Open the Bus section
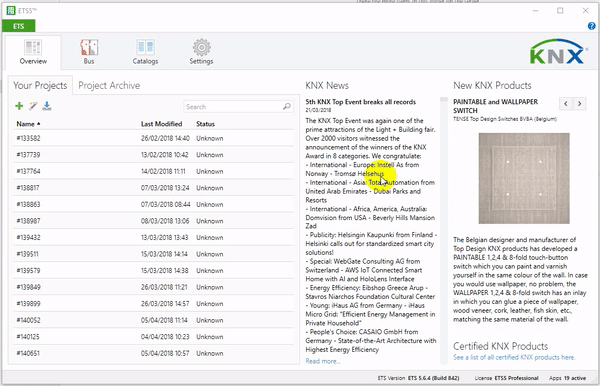 [x=89, y=52]
